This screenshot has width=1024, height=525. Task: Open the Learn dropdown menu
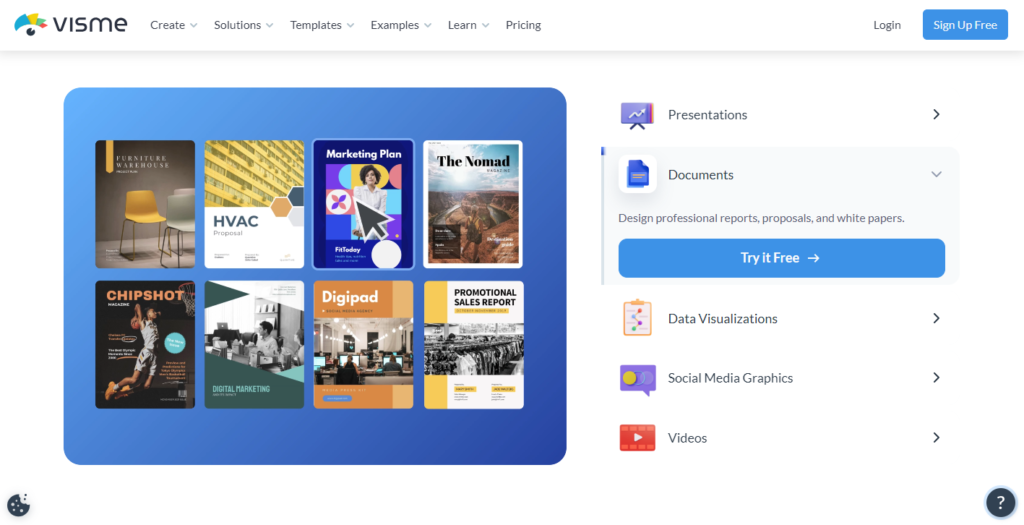(x=468, y=25)
